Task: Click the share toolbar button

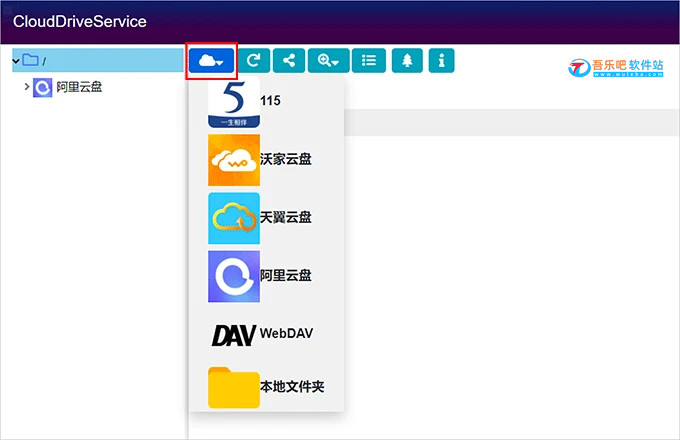Action: tap(289, 61)
